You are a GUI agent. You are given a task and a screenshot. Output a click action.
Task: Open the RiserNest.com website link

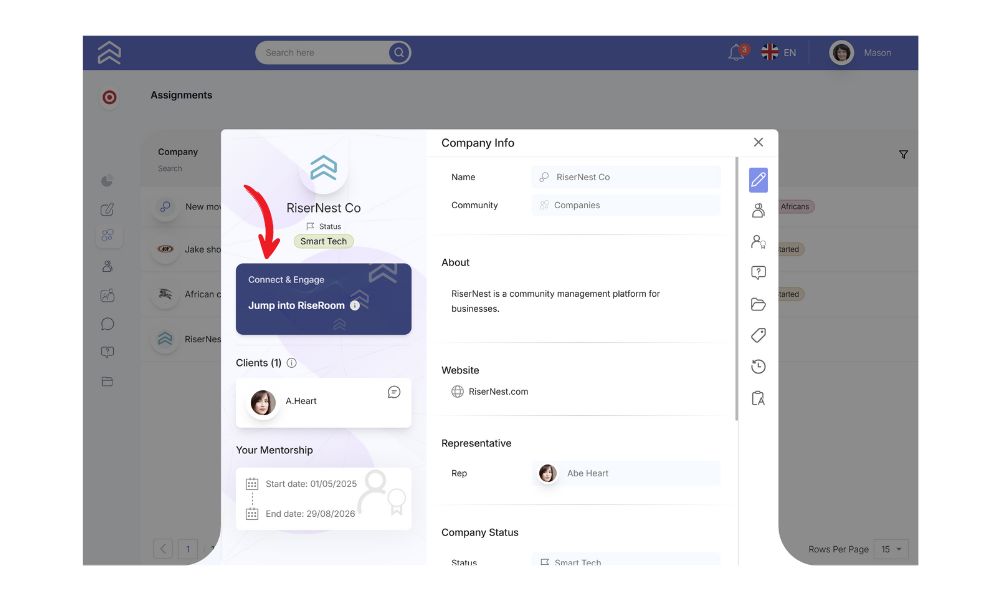point(498,391)
